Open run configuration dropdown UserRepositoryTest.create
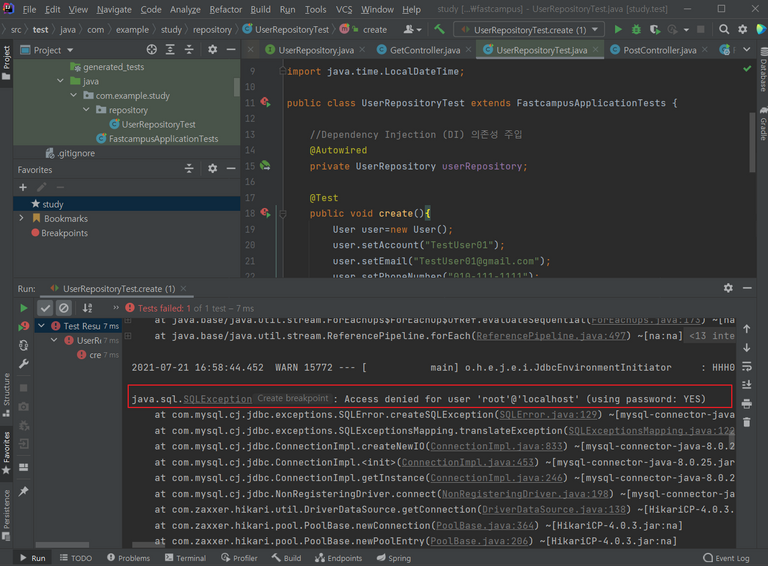 (529, 30)
